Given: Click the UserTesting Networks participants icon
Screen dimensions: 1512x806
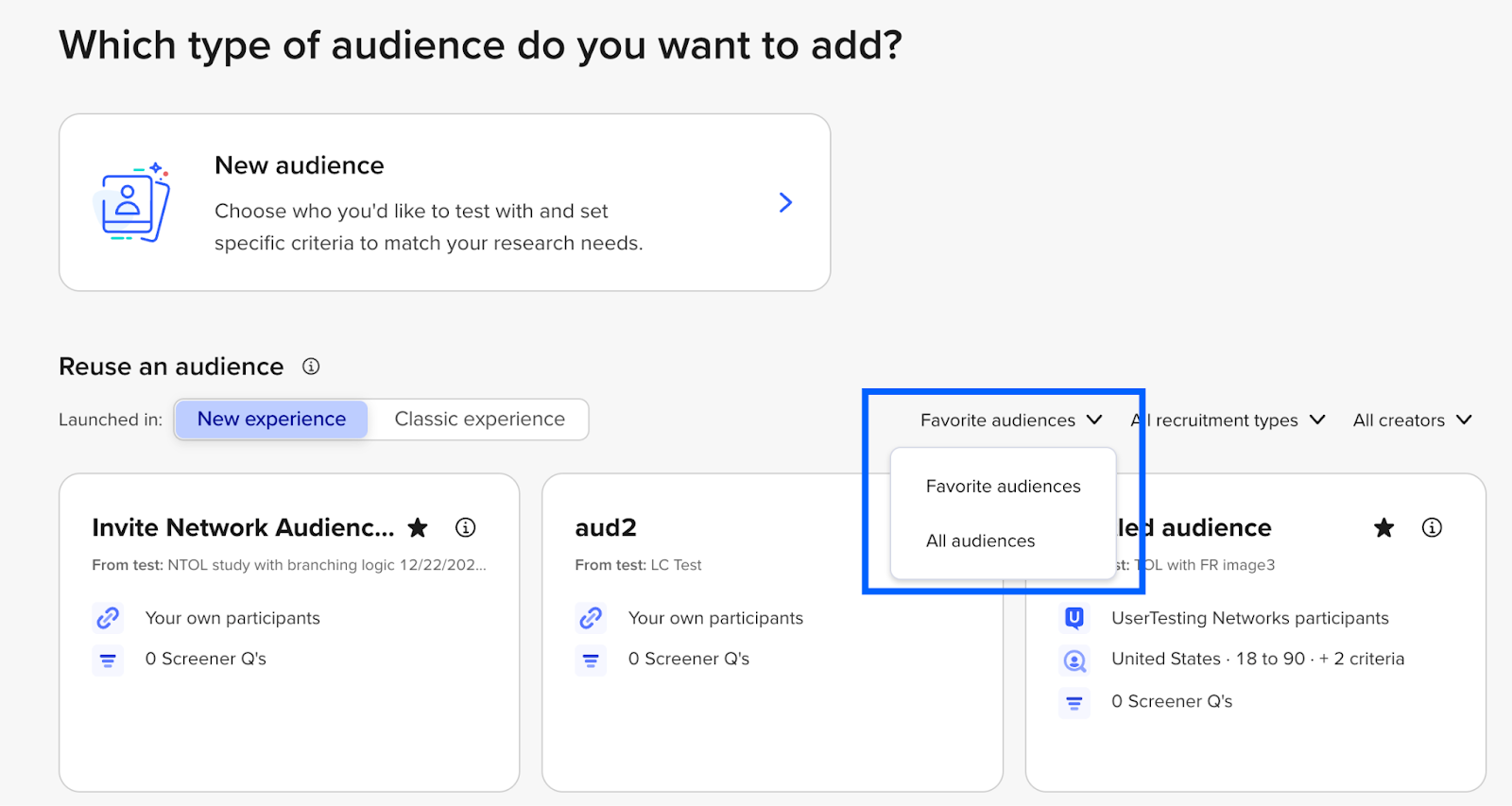Looking at the screenshot, I should 1074,618.
